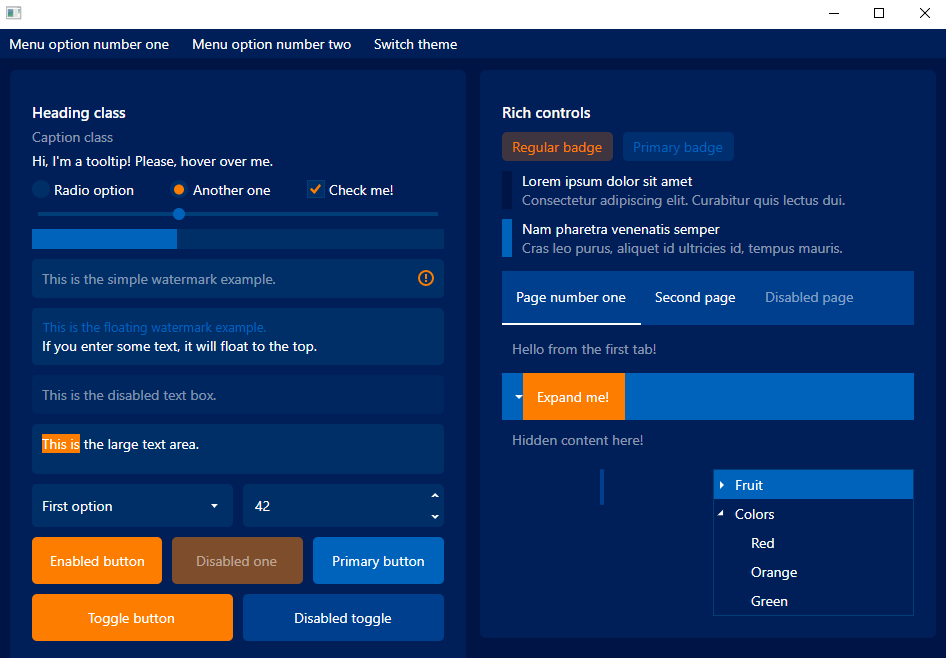Select the Fruit tree item

tap(813, 485)
